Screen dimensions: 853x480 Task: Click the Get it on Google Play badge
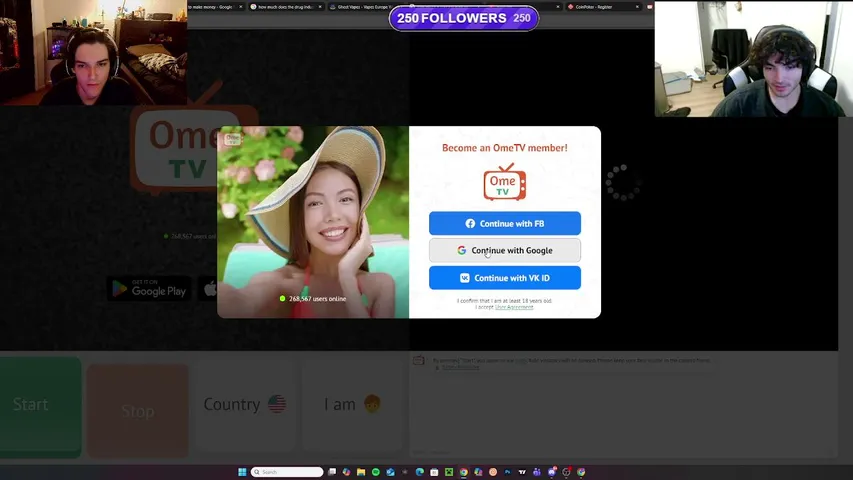tap(149, 288)
